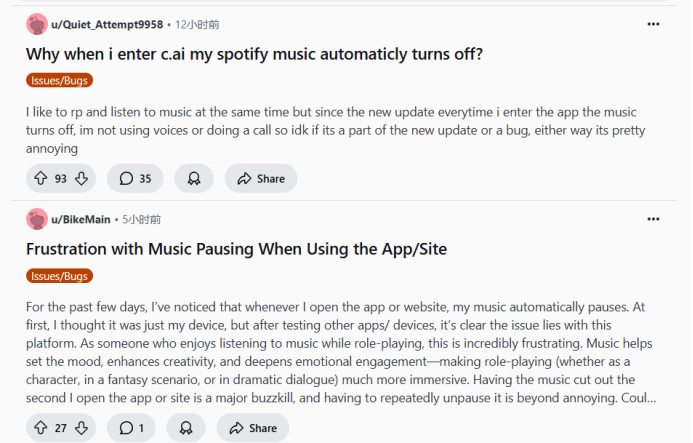Viewport: 693px width, 443px height.
Task: Open the single comment on BikeMain's post
Action: coord(131,428)
